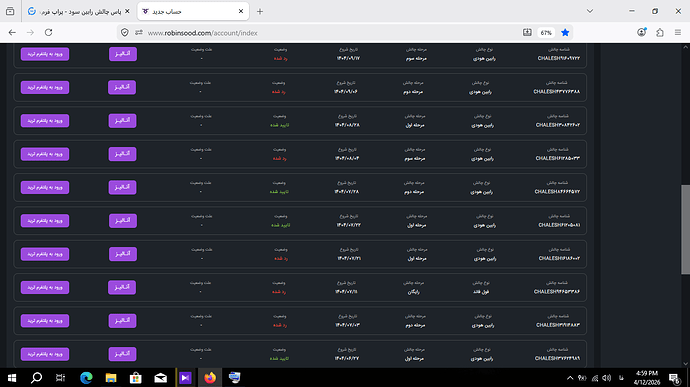The height and width of the screenshot is (387, 690).
Task: Expand the hidden system tray icons chevron
Action: pyautogui.click(x=570, y=378)
